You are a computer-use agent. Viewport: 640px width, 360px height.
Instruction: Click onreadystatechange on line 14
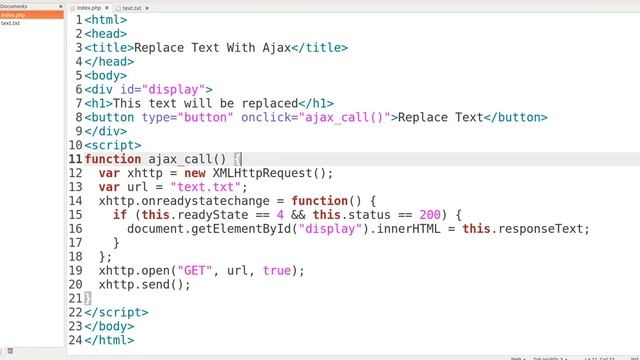[205, 200]
